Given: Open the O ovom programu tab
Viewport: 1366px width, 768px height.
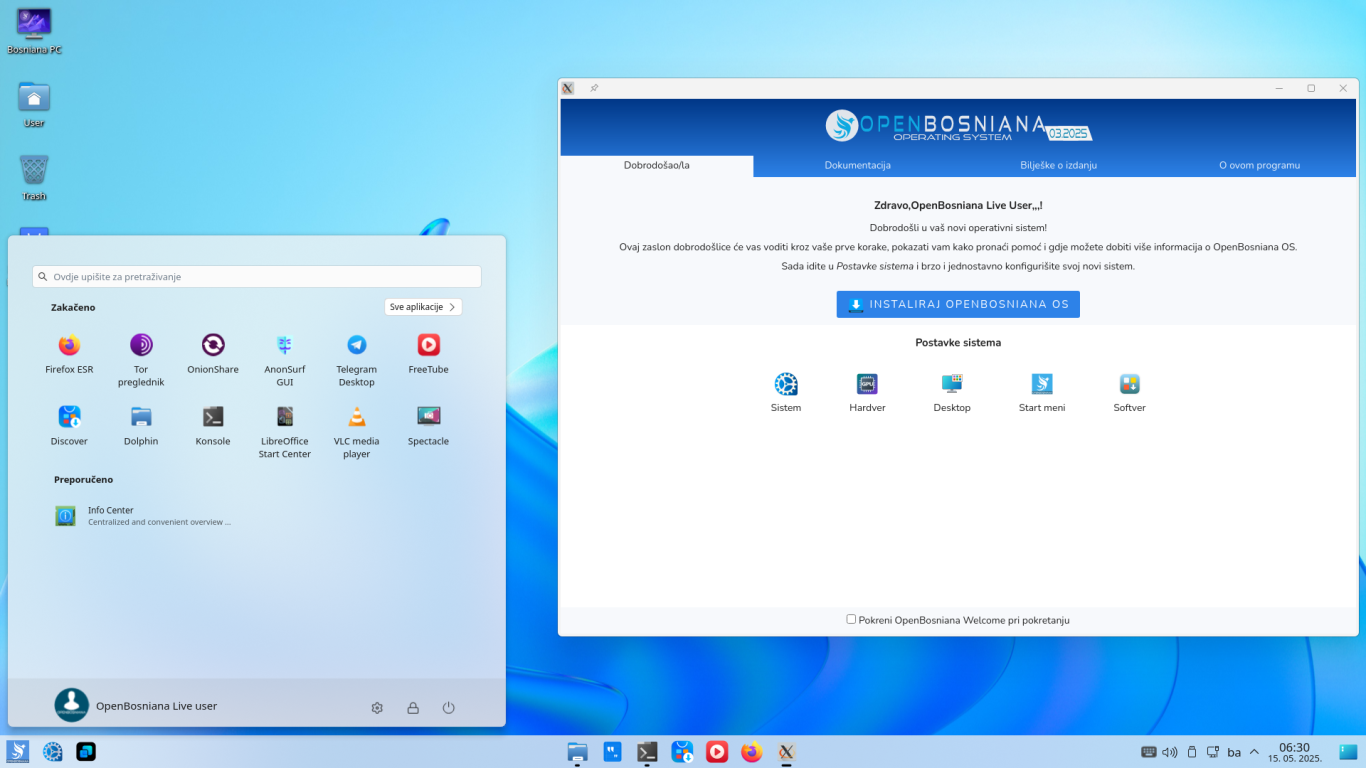Looking at the screenshot, I should [1259, 165].
